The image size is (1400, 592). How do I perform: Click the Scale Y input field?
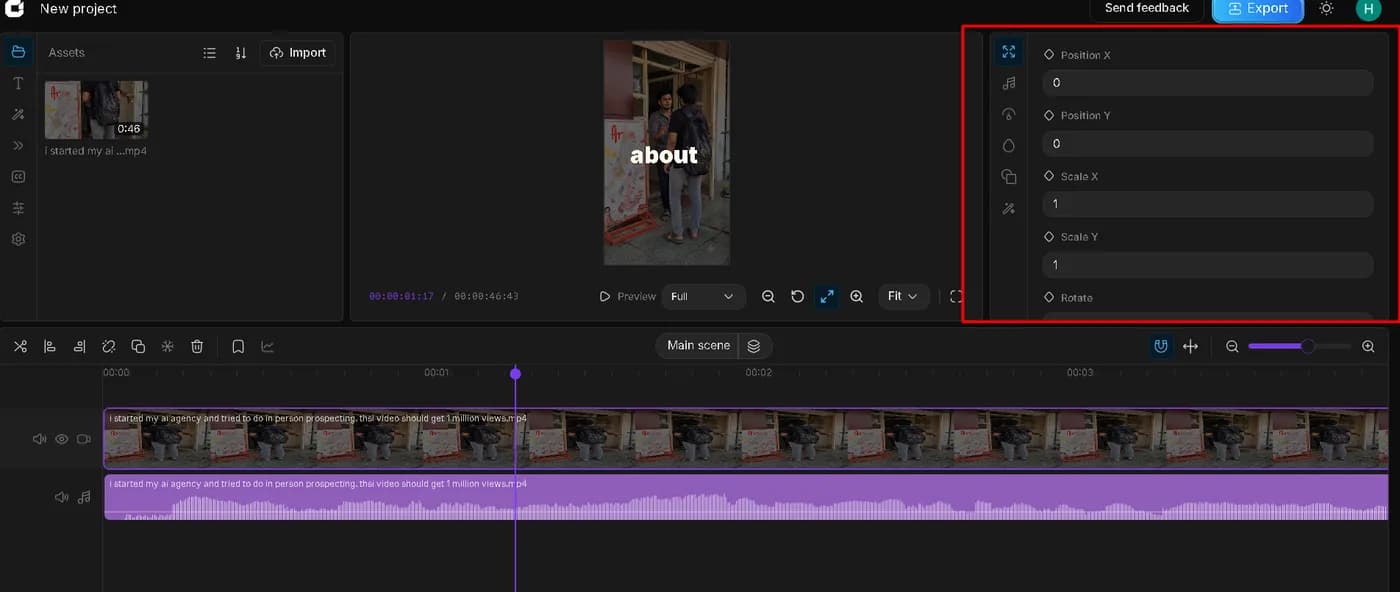coord(1207,265)
